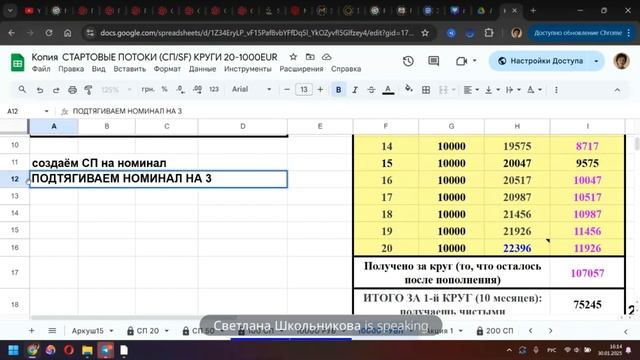Select the cell showing 107057
640x360 pixels.
click(x=587, y=273)
